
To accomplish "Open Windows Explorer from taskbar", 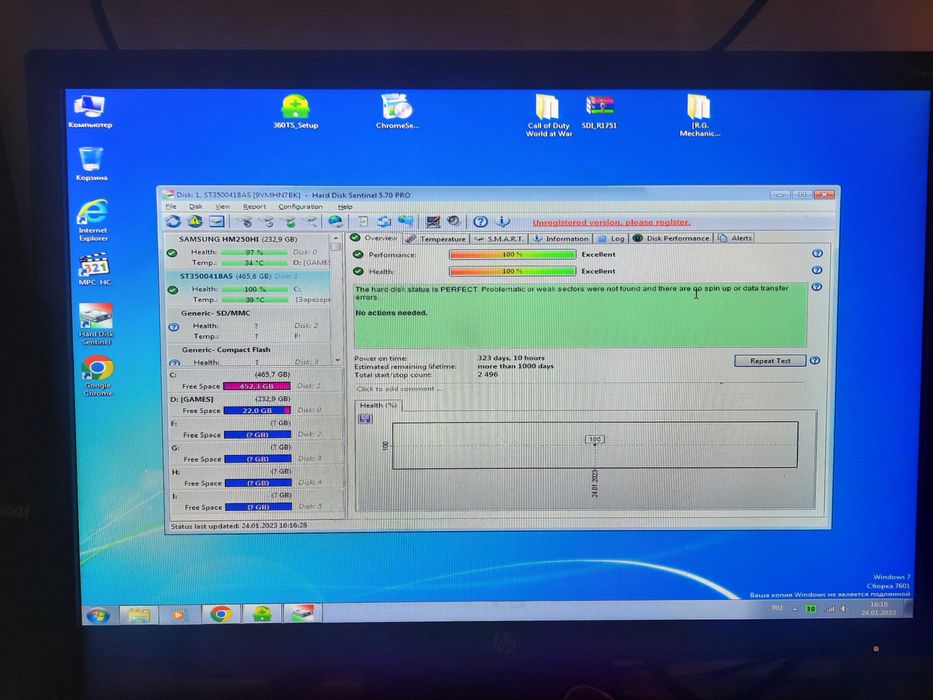I will [139, 614].
